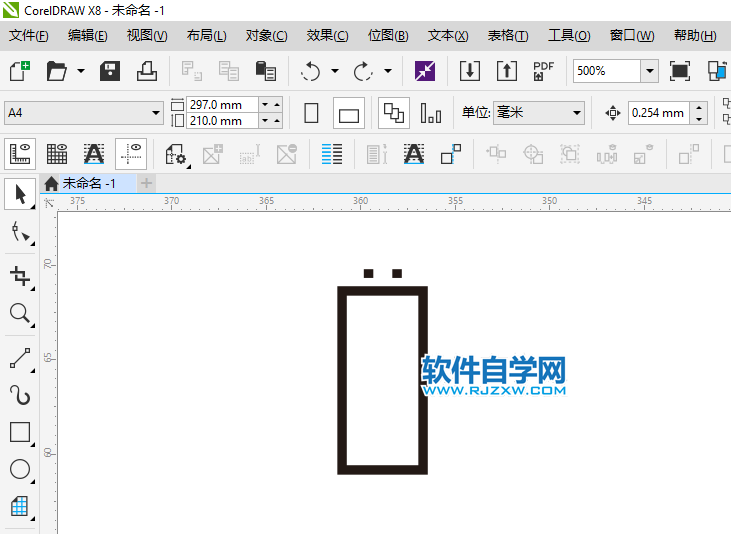Select the Ellipse tool
Screen dimensions: 731x534
(20, 469)
